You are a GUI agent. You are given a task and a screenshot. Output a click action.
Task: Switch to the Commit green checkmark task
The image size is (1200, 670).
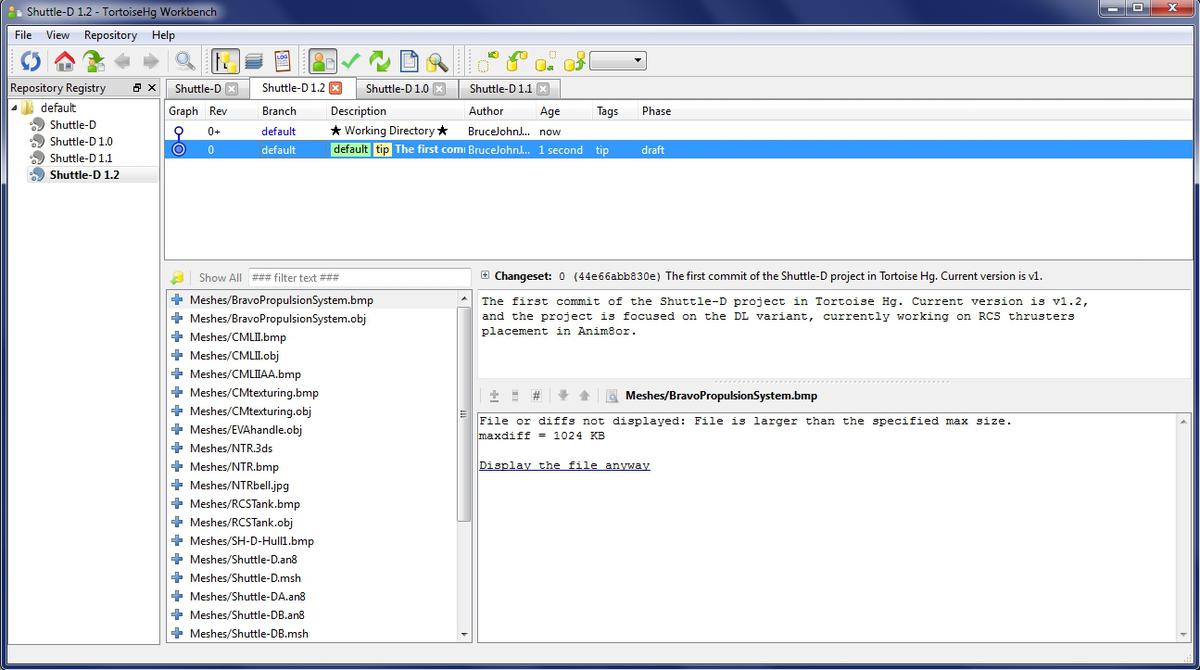click(351, 61)
